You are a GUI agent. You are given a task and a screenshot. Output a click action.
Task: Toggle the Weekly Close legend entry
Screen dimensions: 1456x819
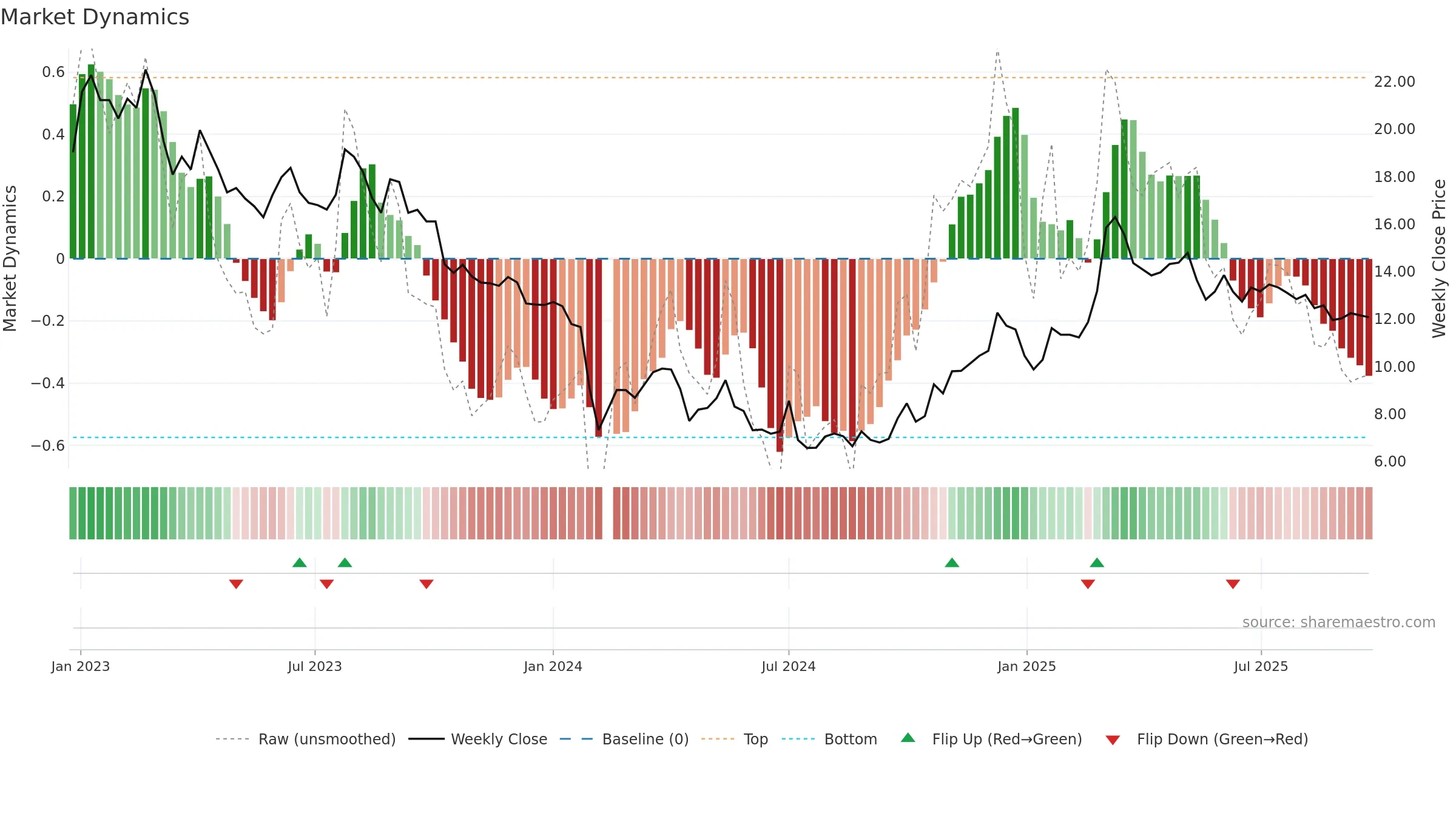point(478,739)
